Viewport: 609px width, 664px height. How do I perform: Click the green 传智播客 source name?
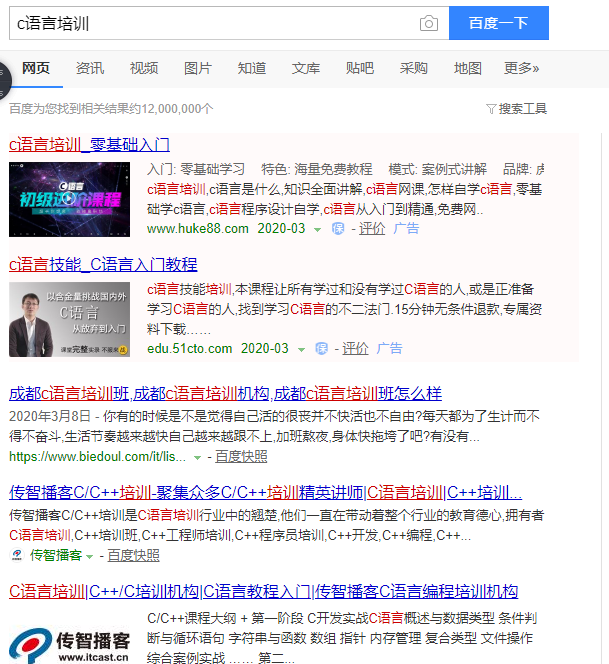pyautogui.click(x=56, y=555)
